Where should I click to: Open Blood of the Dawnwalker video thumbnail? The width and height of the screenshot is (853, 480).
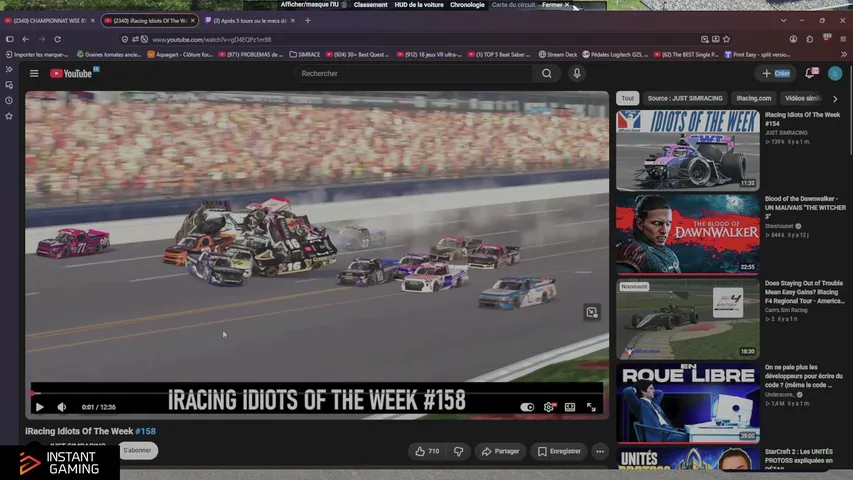click(x=688, y=235)
